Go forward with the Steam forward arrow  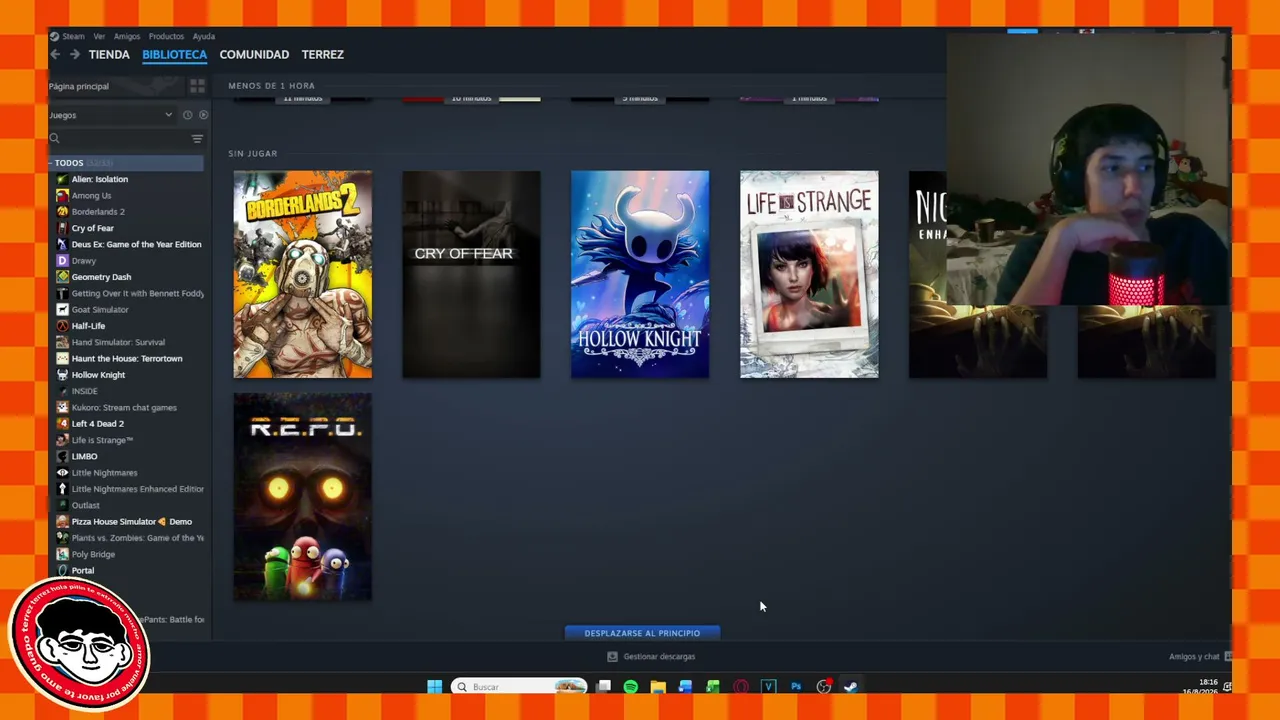pos(74,55)
